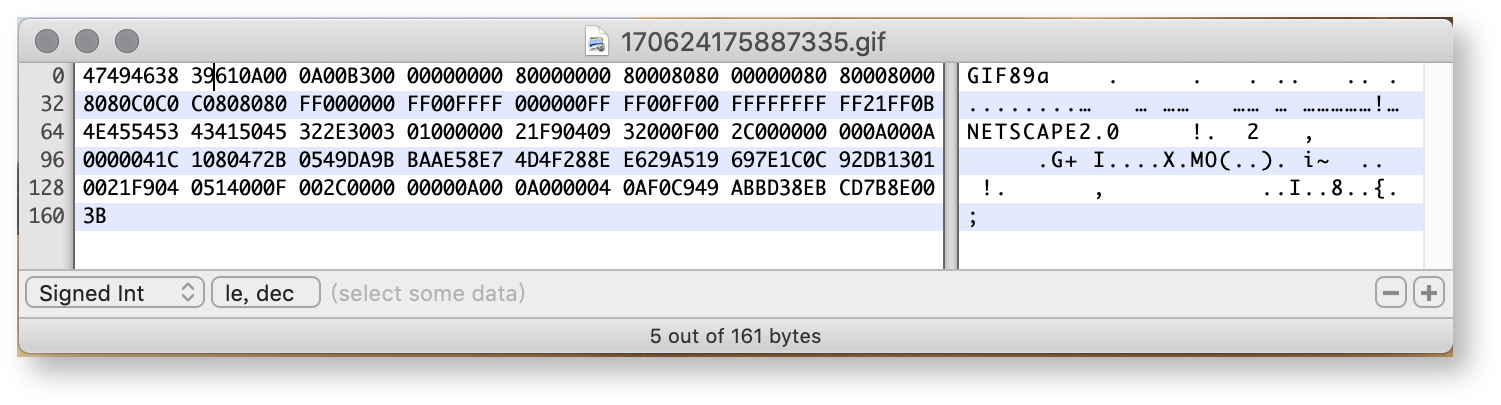Click the inspector value field reading 'select some data'
The height and width of the screenshot is (405, 1501).
pyautogui.click(x=428, y=294)
